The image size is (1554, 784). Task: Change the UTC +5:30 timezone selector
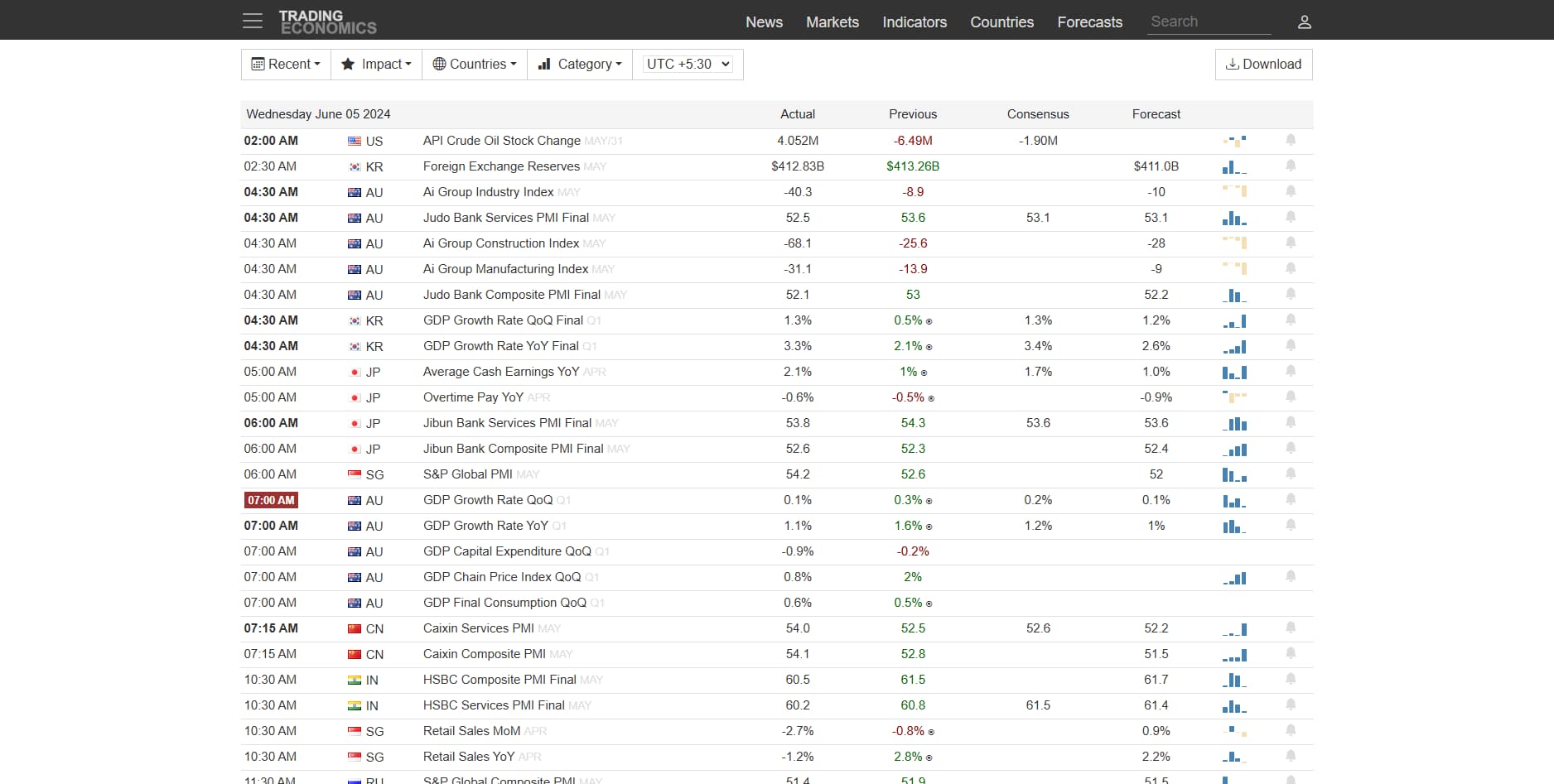[688, 64]
